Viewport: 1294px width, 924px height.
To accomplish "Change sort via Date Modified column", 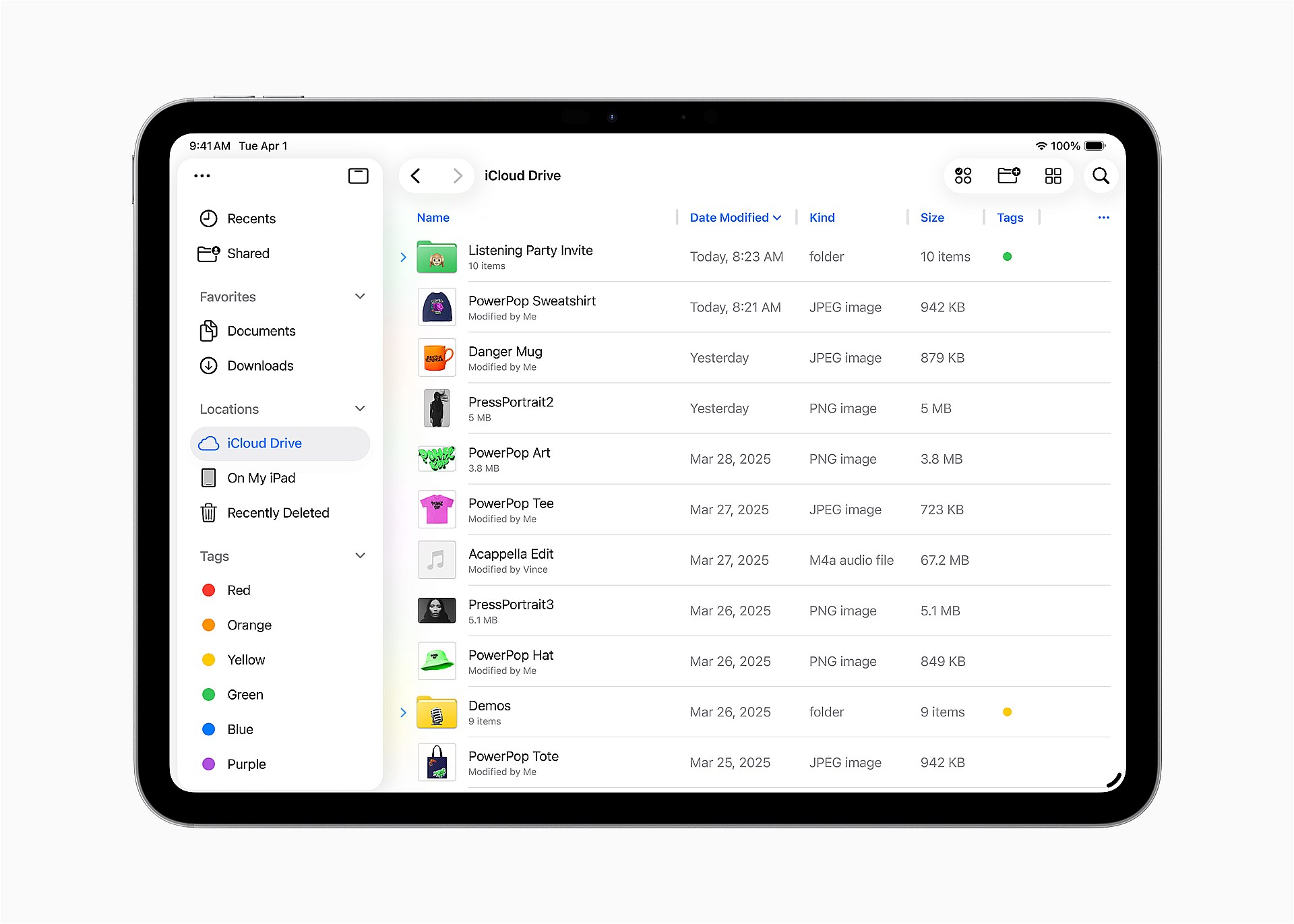I will 735,218.
